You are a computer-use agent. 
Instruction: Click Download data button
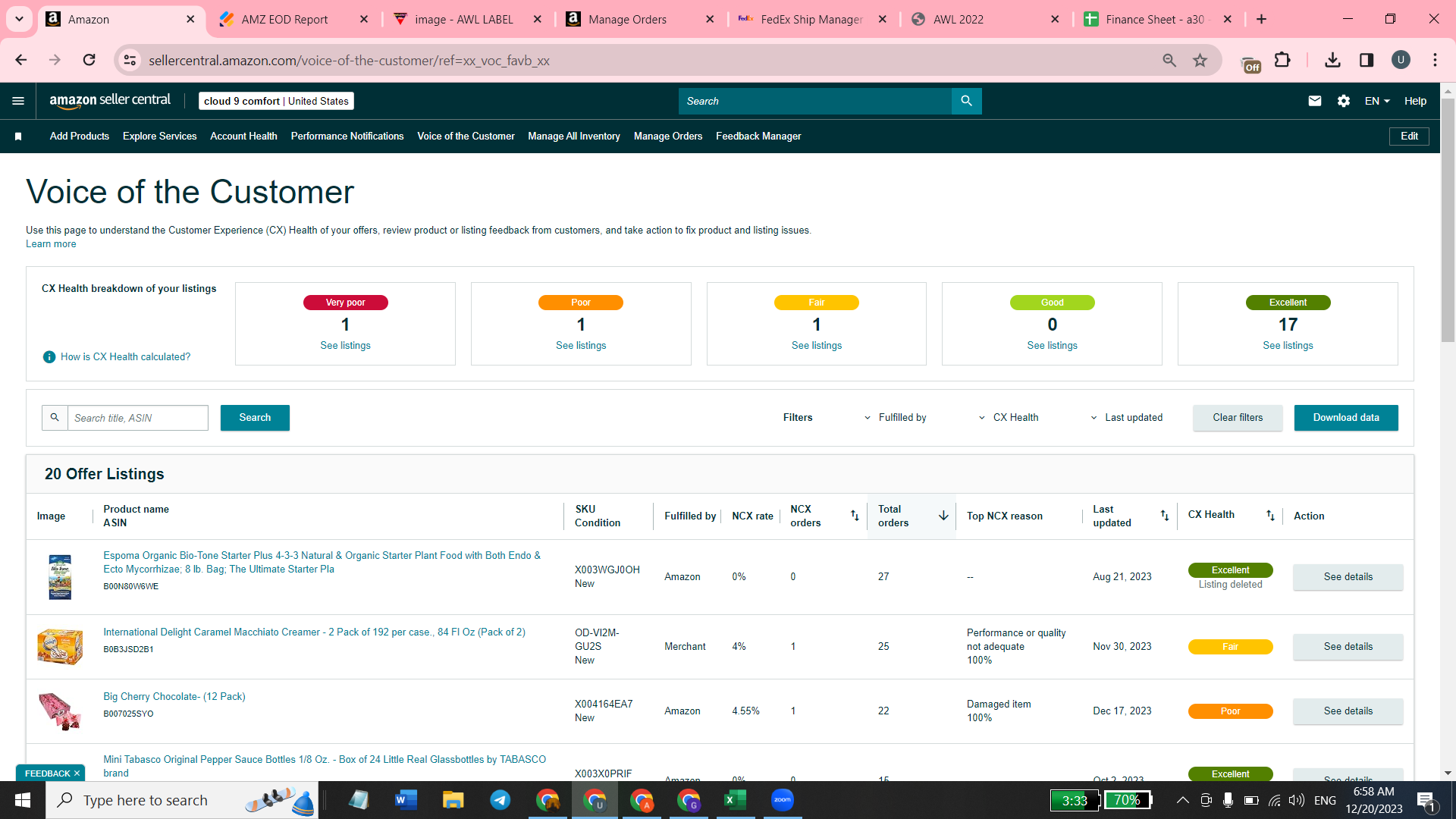point(1346,418)
